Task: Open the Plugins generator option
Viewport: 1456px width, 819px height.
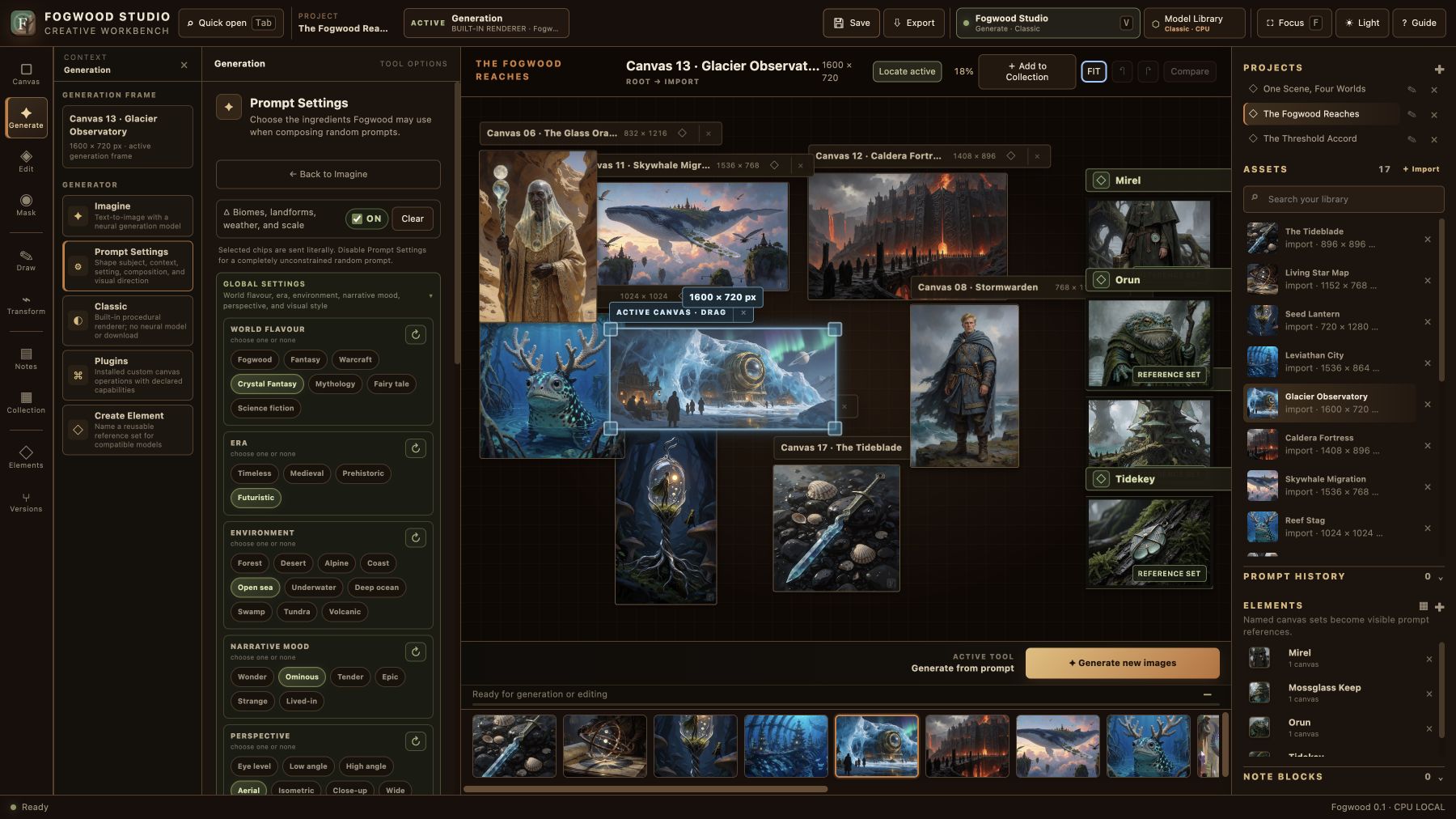Action: (x=128, y=375)
